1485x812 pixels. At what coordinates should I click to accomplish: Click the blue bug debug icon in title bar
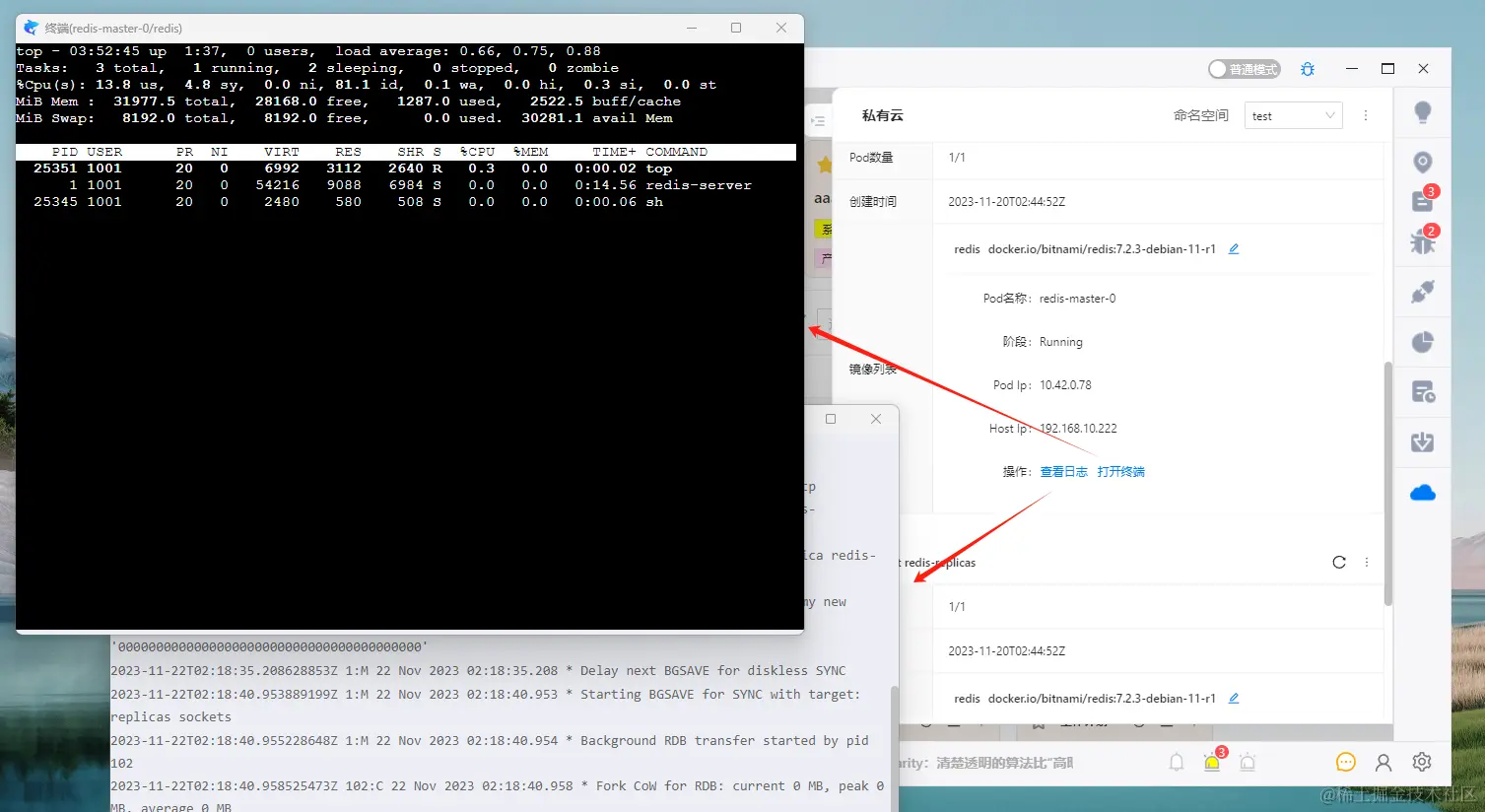(x=1308, y=69)
